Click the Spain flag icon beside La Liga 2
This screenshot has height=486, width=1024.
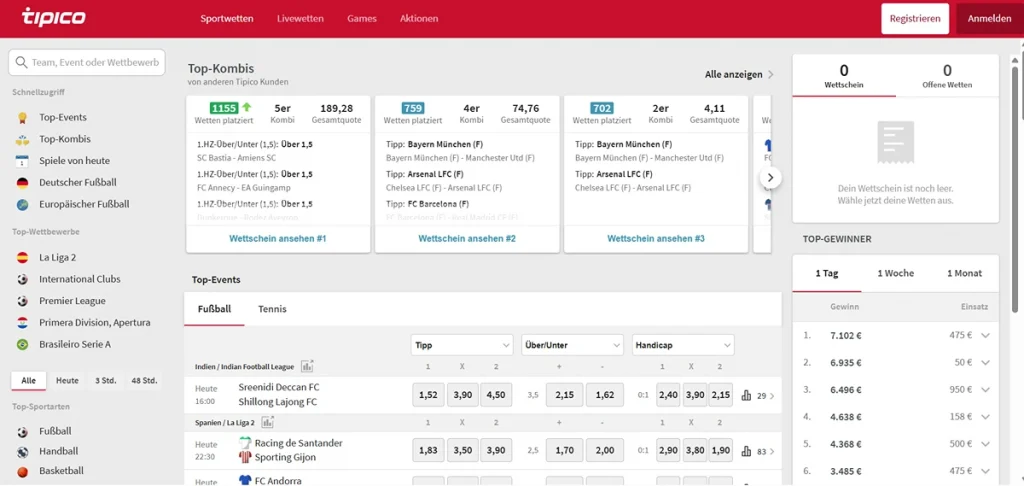pyautogui.click(x=22, y=257)
